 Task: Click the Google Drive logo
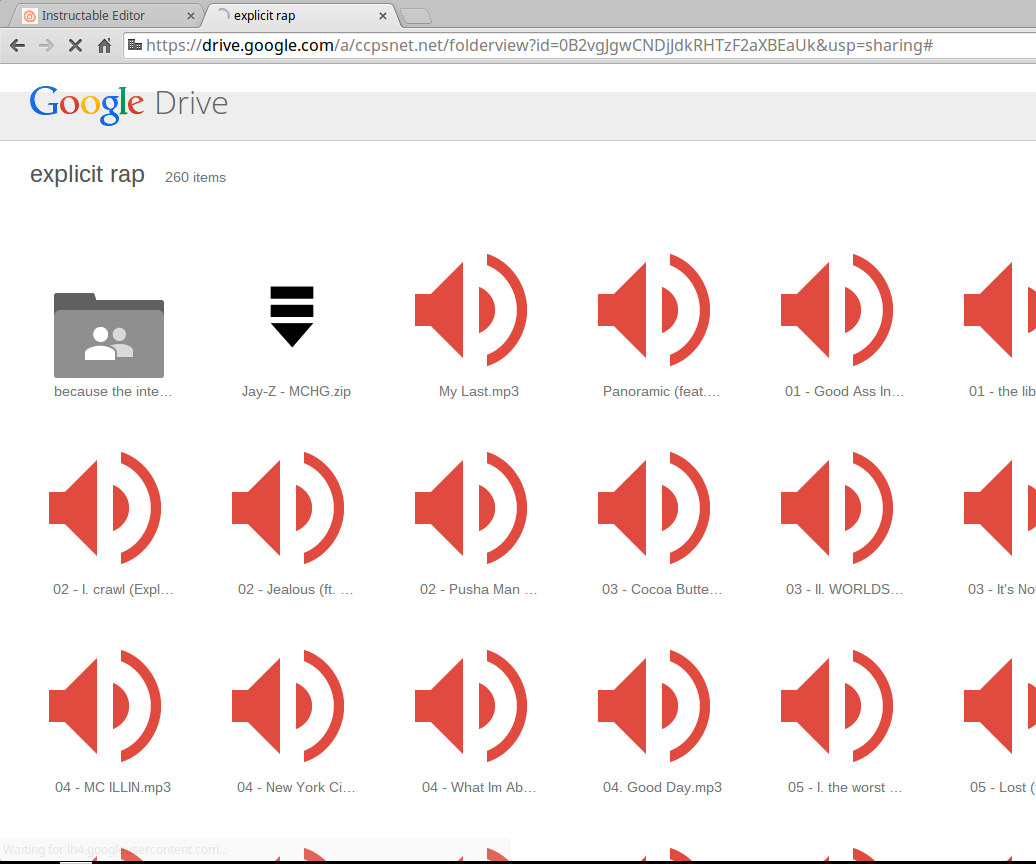point(128,103)
